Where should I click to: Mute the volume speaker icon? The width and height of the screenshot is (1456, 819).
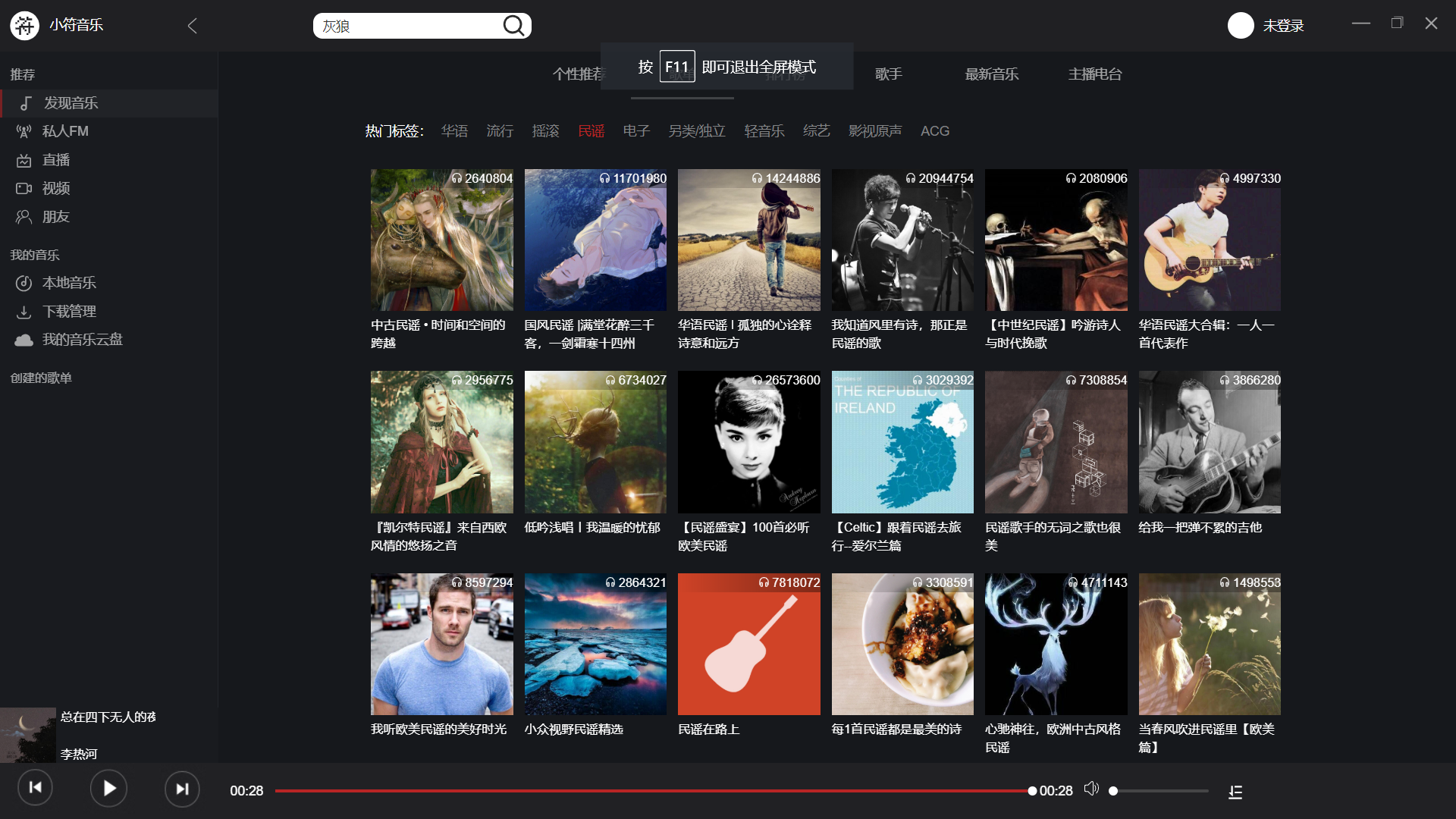point(1091,789)
